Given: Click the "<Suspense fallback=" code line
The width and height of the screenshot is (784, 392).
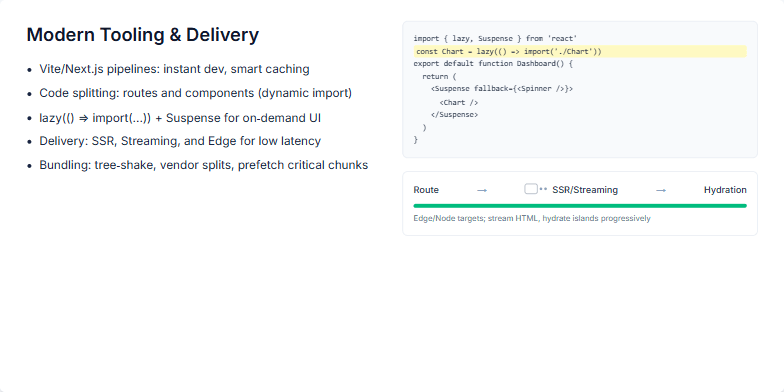Looking at the screenshot, I should coord(502,89).
